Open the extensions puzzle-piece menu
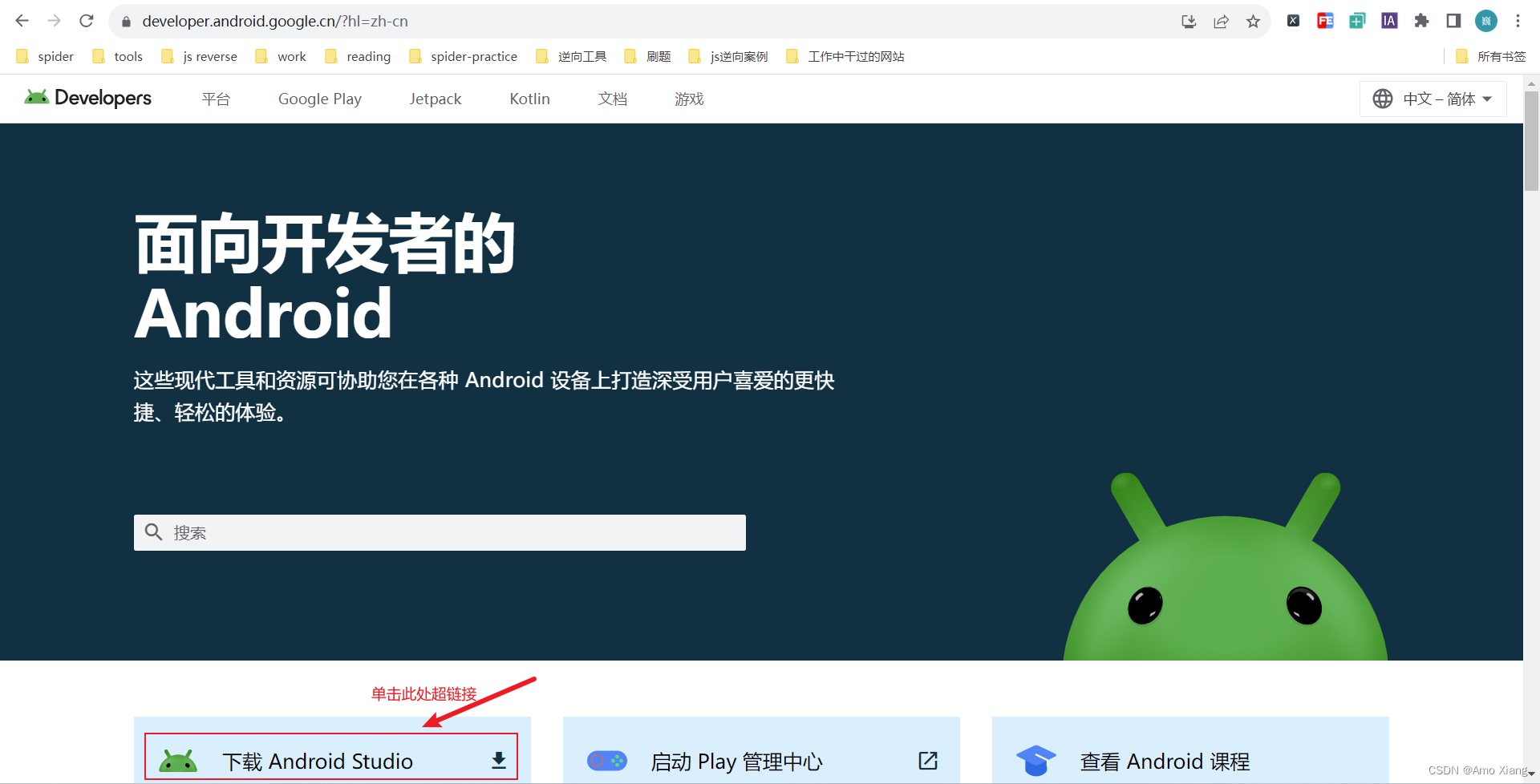The image size is (1540, 784). (1421, 21)
